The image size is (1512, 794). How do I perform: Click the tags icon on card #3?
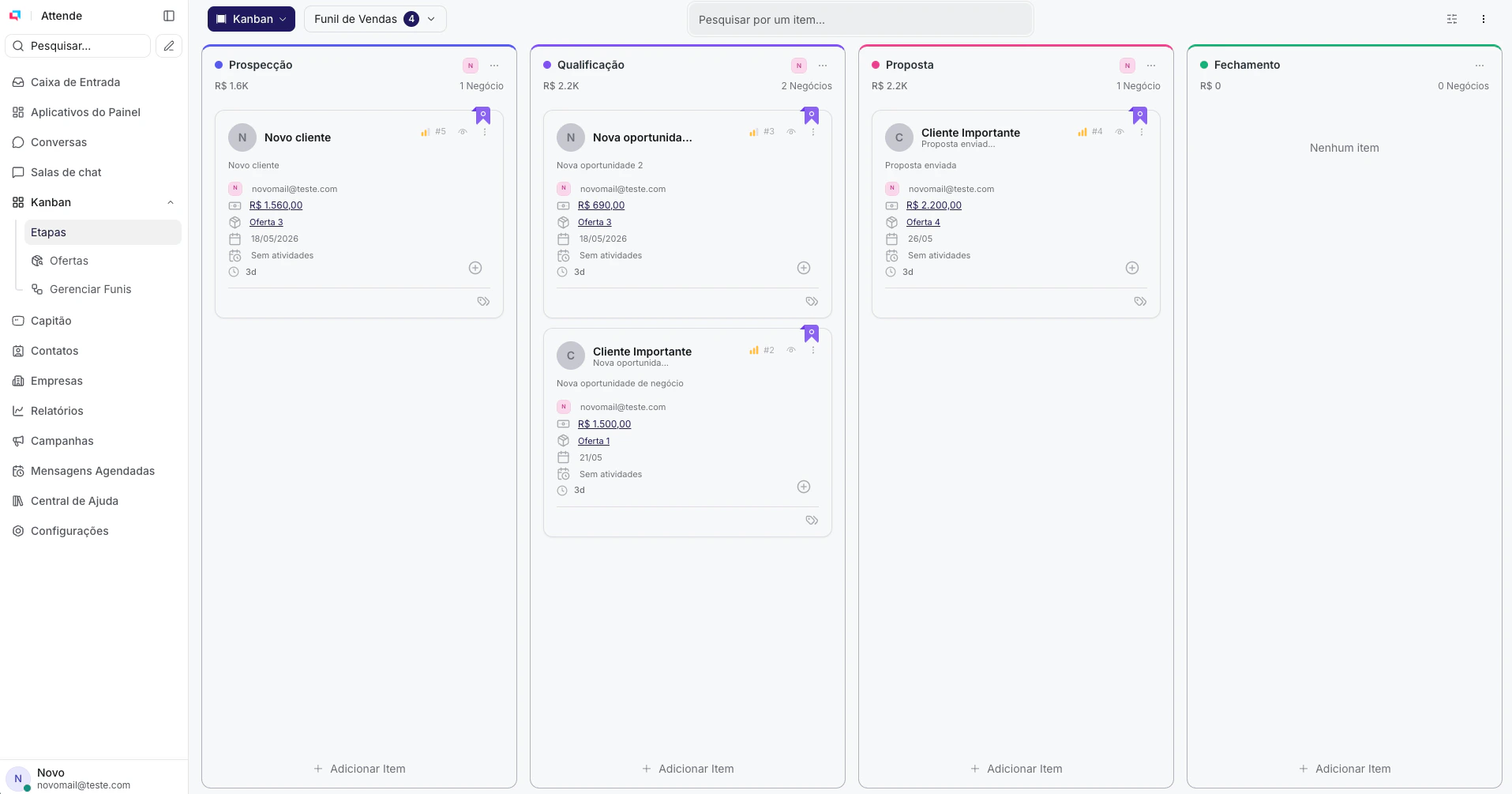812,301
